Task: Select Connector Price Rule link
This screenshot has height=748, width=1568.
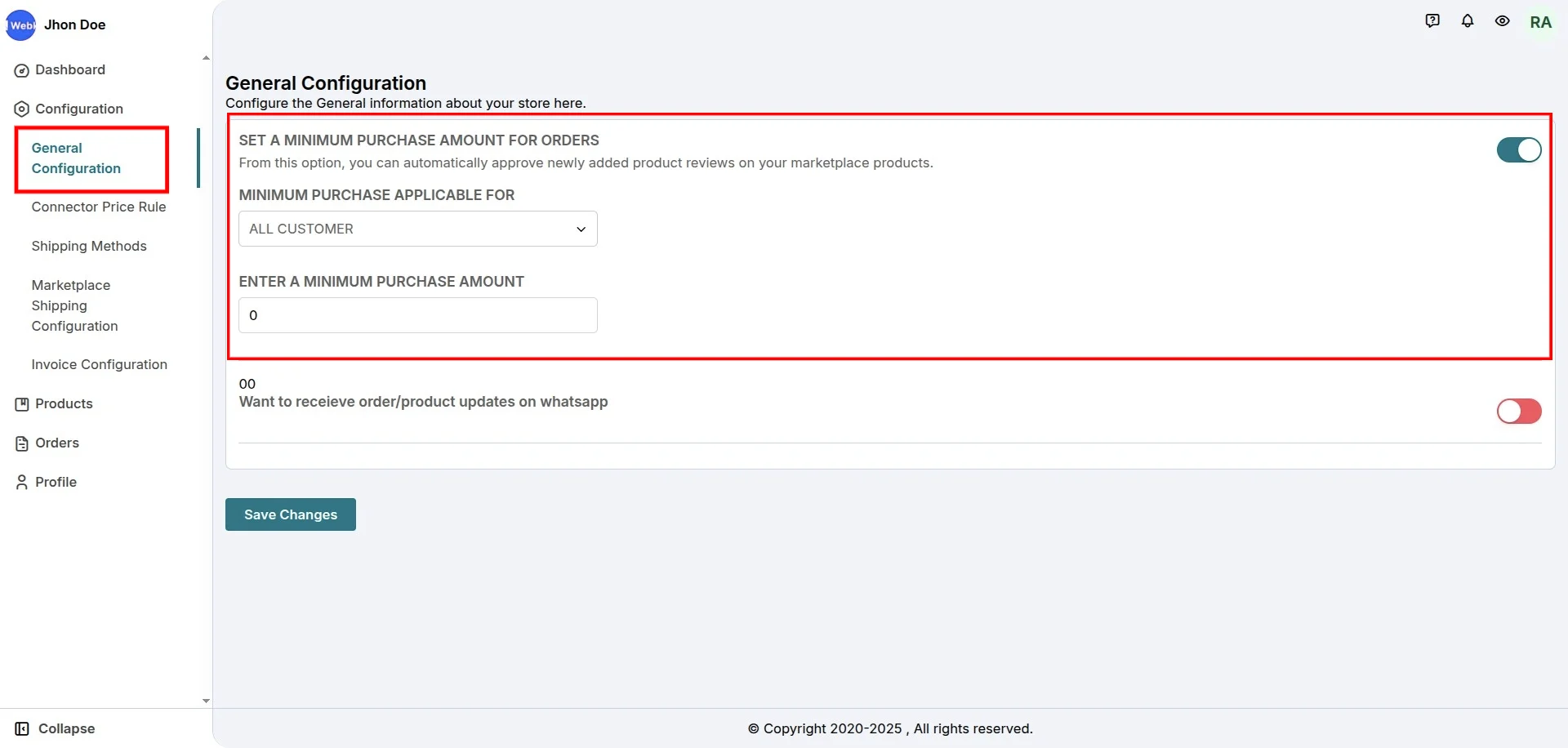Action: pos(98,207)
